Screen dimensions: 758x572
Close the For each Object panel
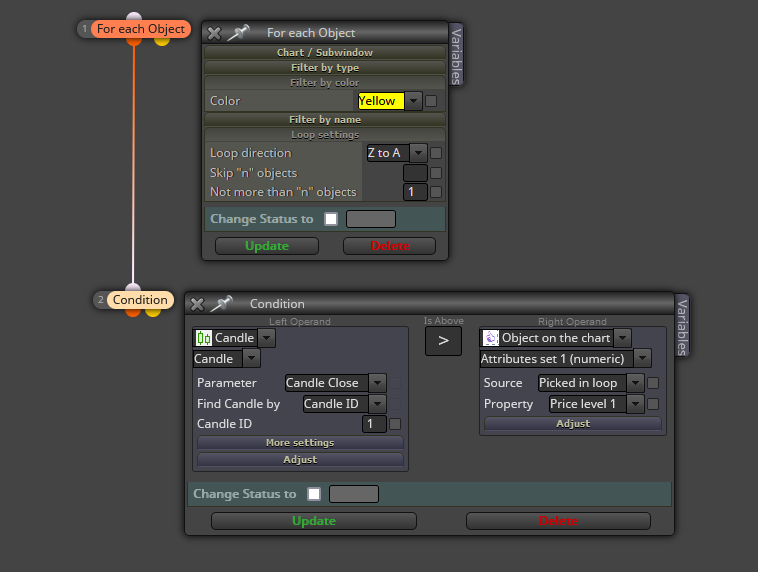214,33
